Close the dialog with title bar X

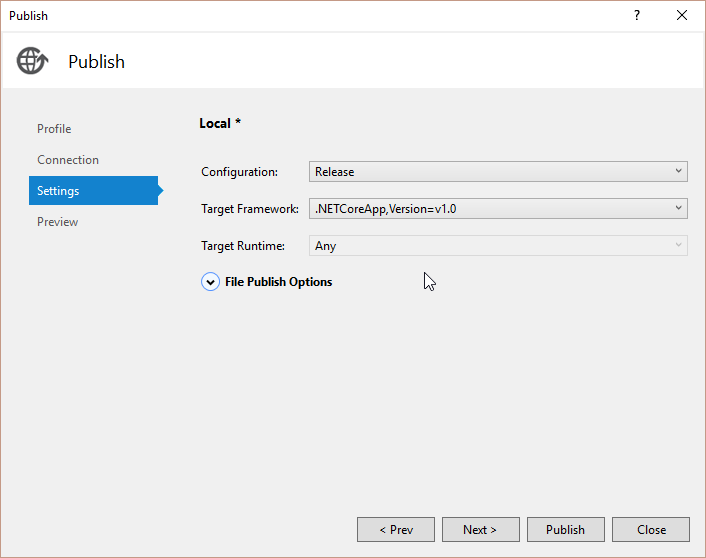(682, 15)
